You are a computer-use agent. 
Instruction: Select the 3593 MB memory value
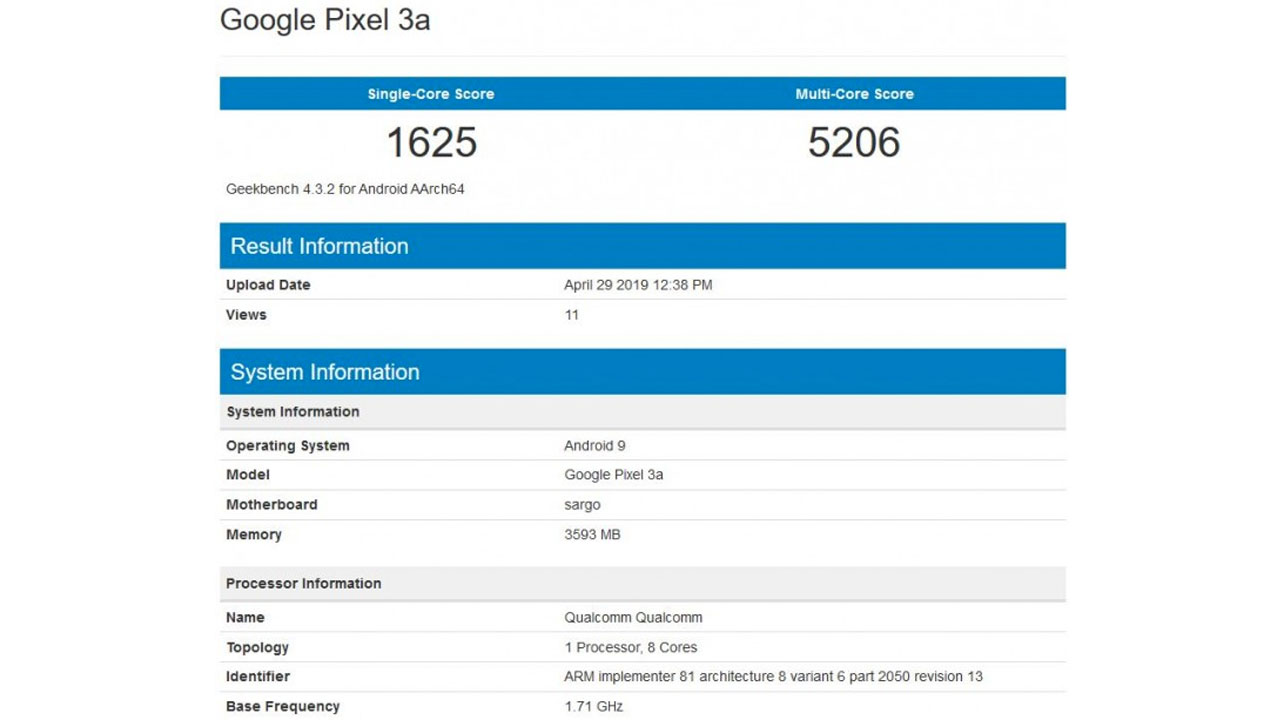592,535
